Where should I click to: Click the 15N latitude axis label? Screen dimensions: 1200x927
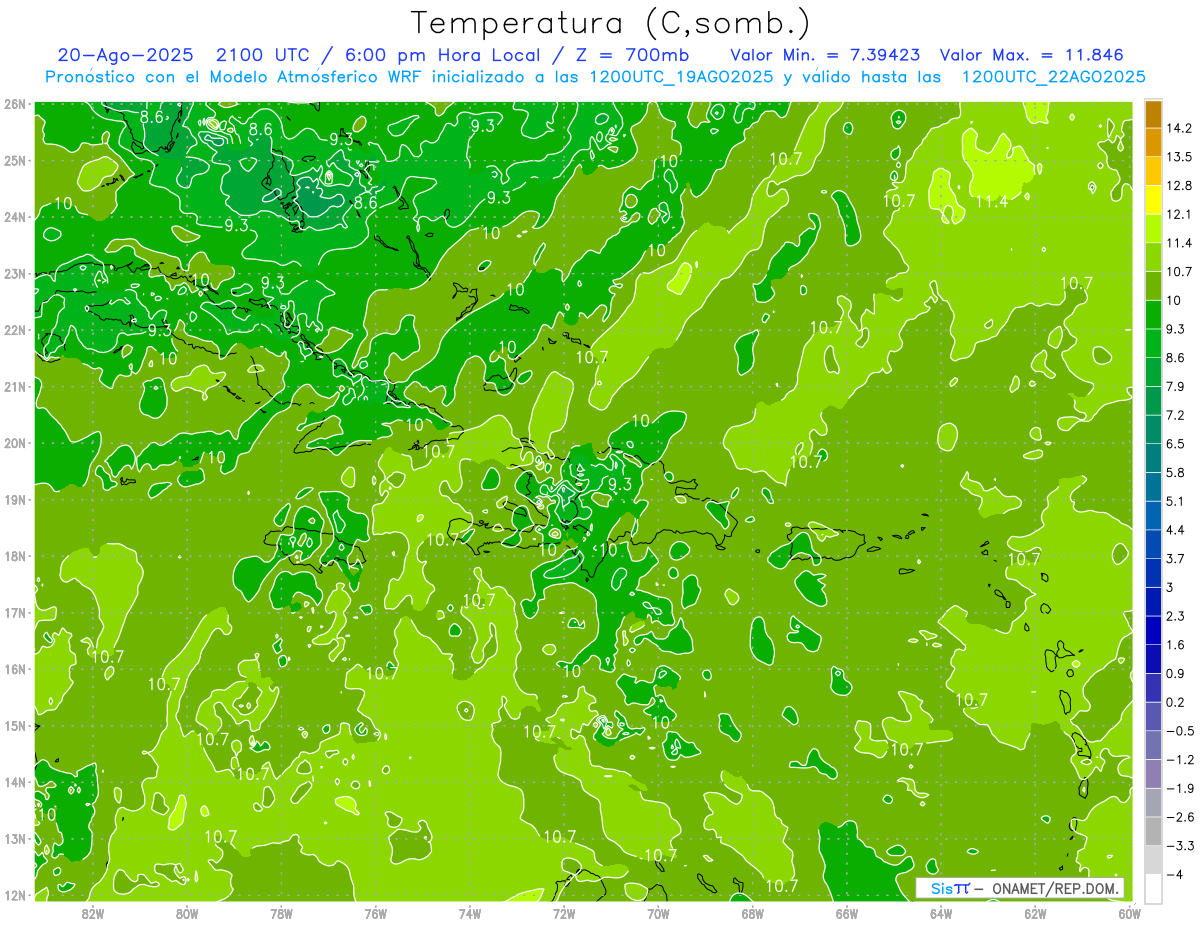click(x=14, y=725)
